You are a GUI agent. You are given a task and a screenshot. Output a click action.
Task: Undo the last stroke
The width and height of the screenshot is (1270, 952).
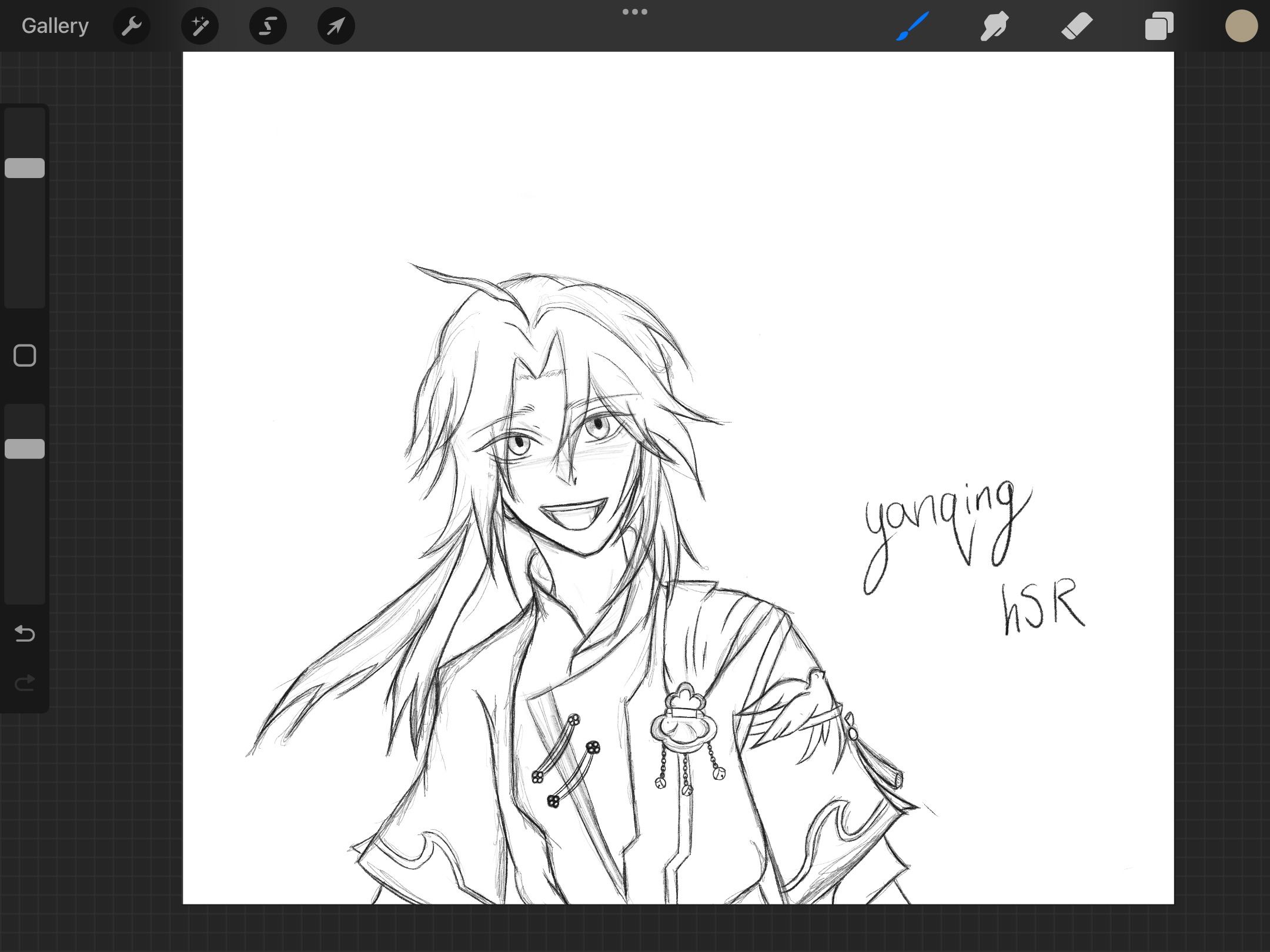coord(25,633)
